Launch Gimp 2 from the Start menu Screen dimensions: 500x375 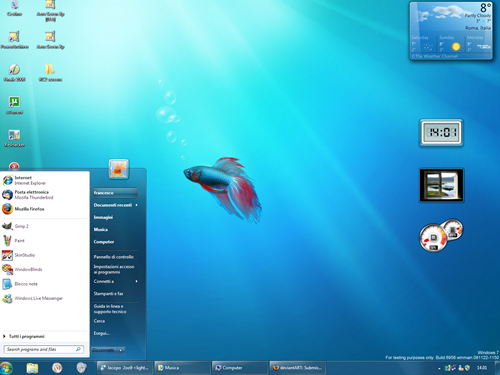coord(16,226)
